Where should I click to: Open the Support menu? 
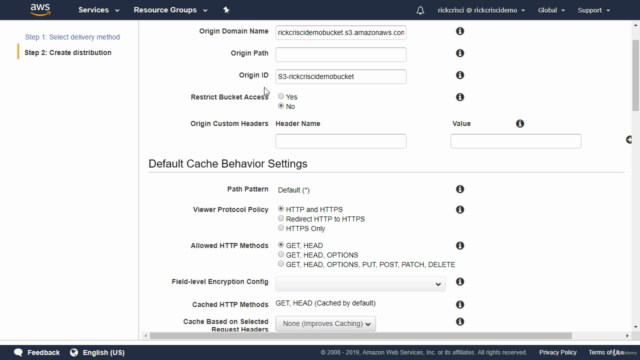point(593,10)
